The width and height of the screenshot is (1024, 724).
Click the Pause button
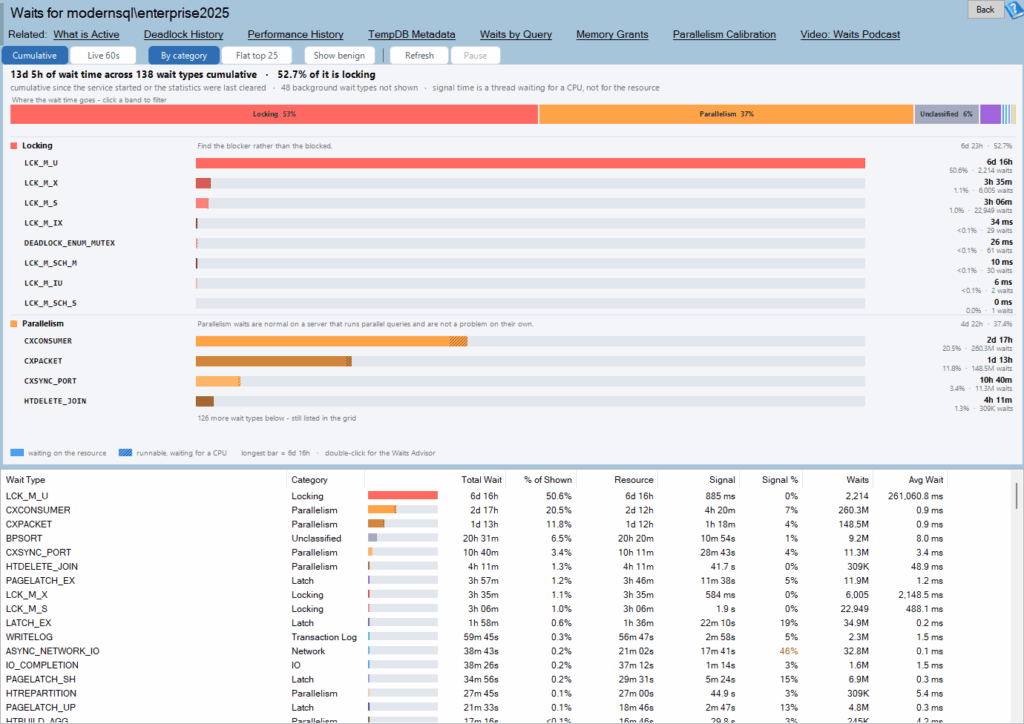[x=475, y=55]
